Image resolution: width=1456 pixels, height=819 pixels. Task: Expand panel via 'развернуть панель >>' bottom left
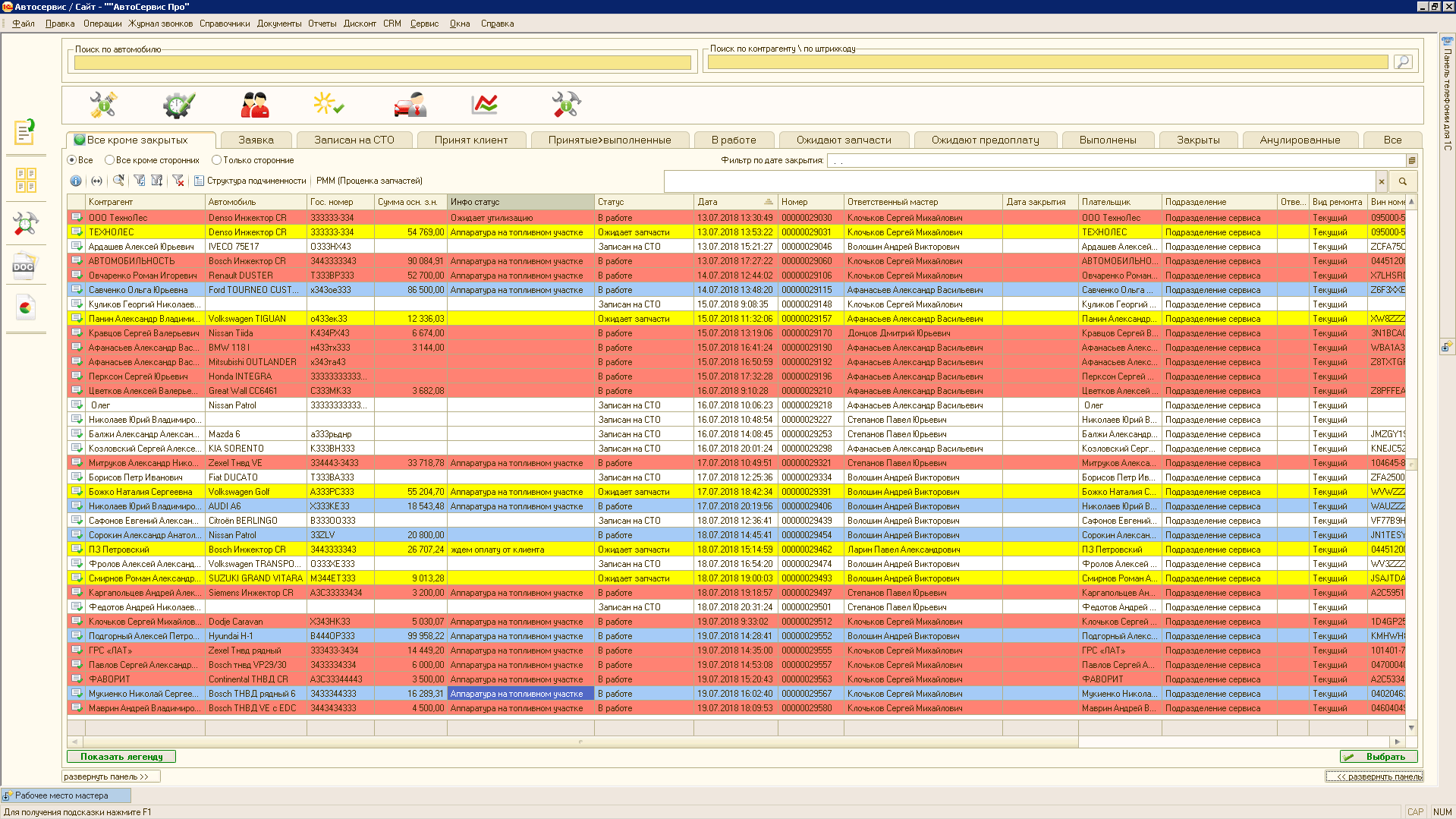coord(110,776)
